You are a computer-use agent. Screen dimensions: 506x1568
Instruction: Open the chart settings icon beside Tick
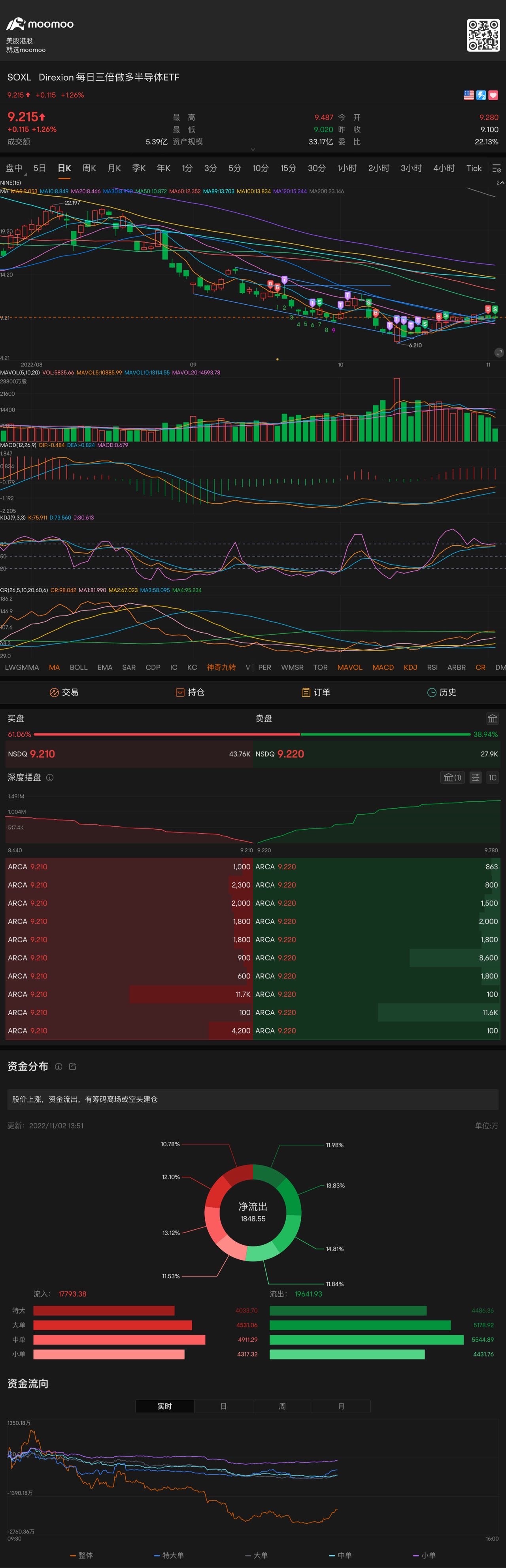496,168
